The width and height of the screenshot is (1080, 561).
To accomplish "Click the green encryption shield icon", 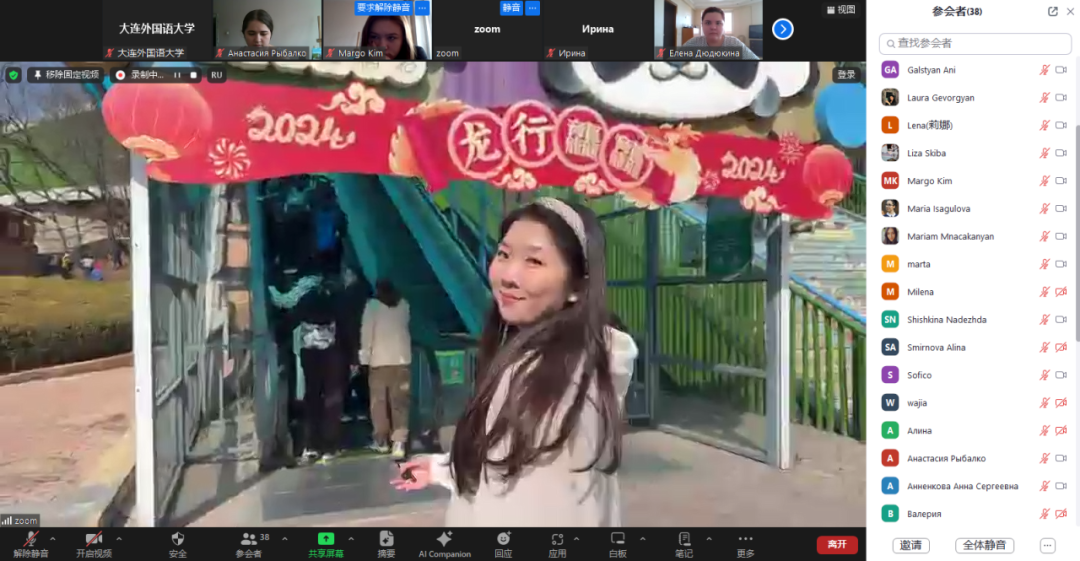I will tap(13, 75).
